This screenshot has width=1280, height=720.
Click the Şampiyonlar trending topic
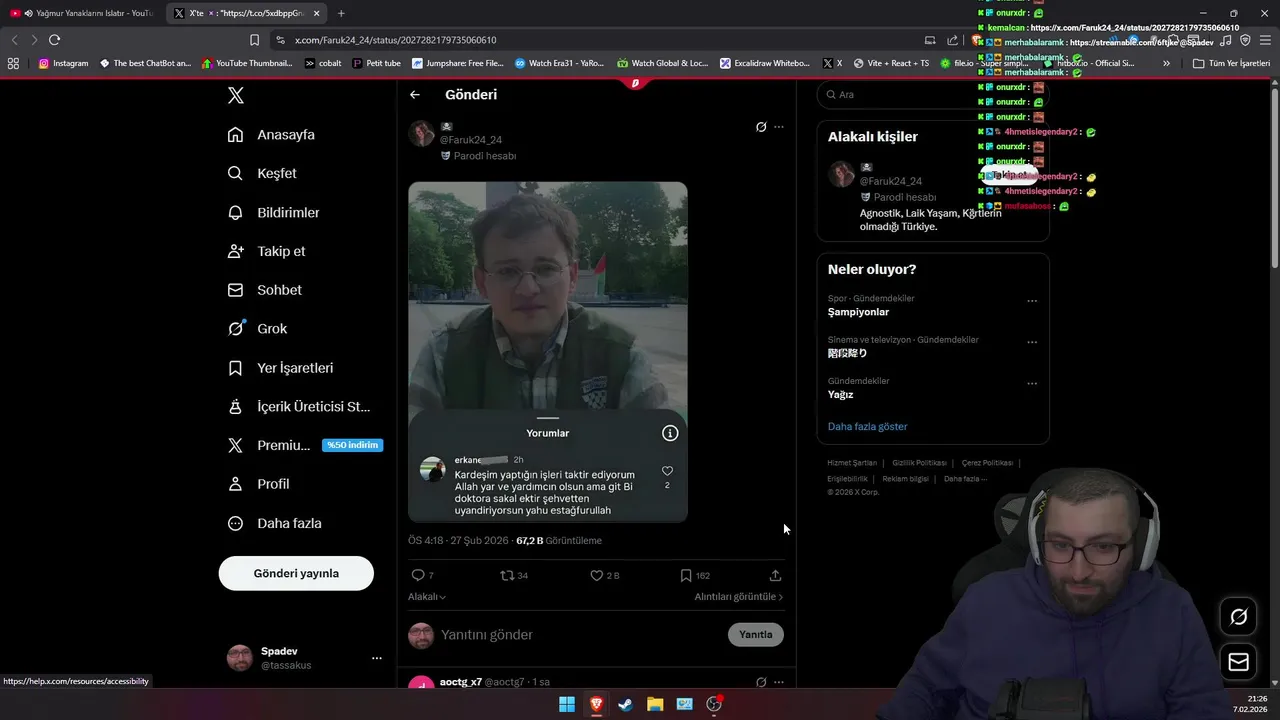tap(858, 312)
